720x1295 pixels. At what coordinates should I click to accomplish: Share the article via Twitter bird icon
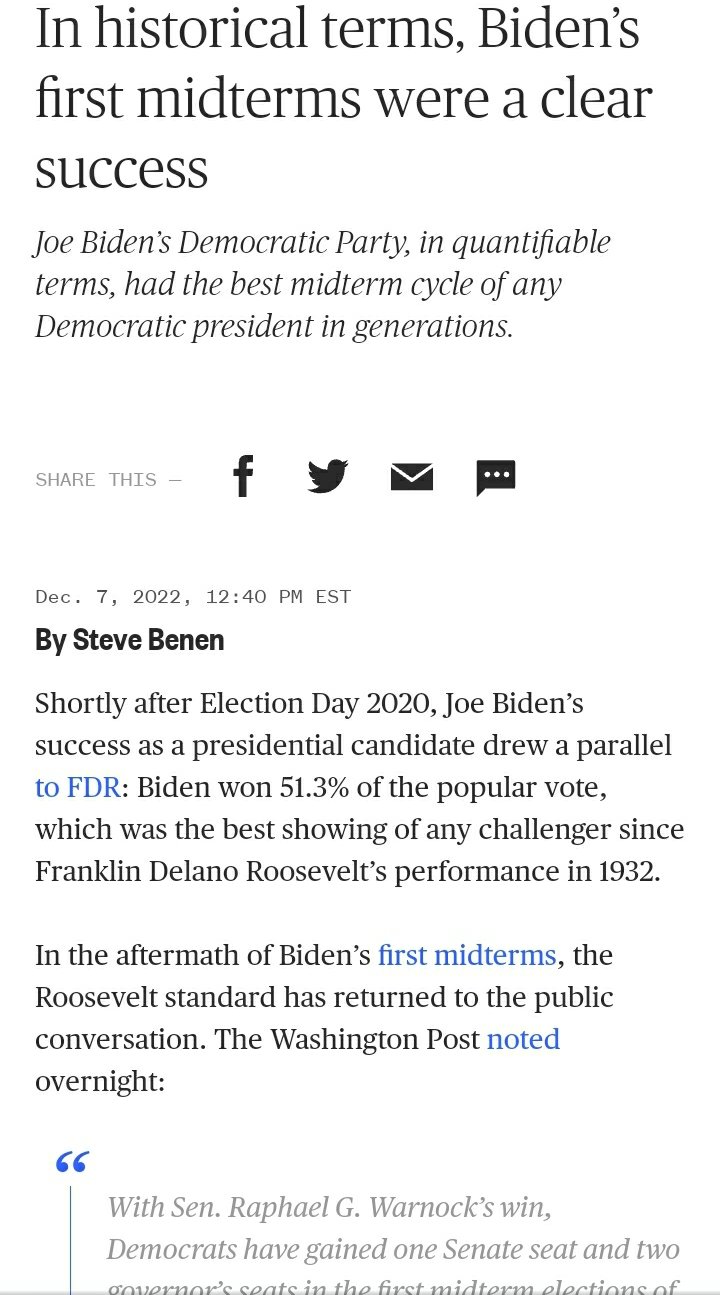tap(327, 476)
